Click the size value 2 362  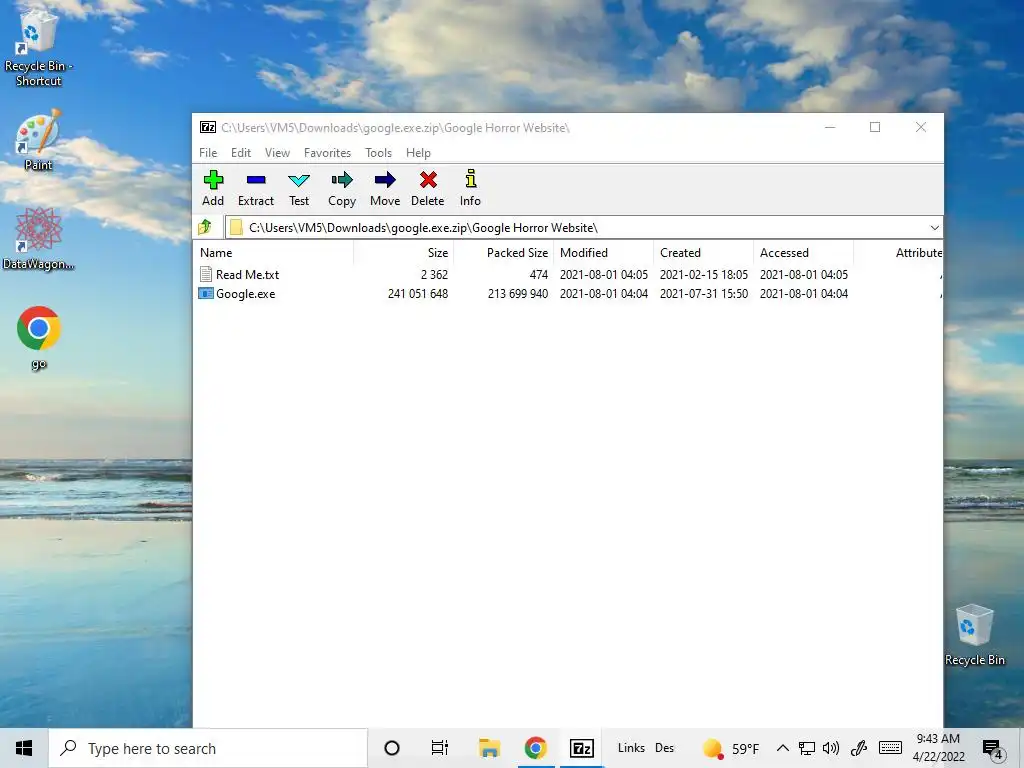point(434,275)
